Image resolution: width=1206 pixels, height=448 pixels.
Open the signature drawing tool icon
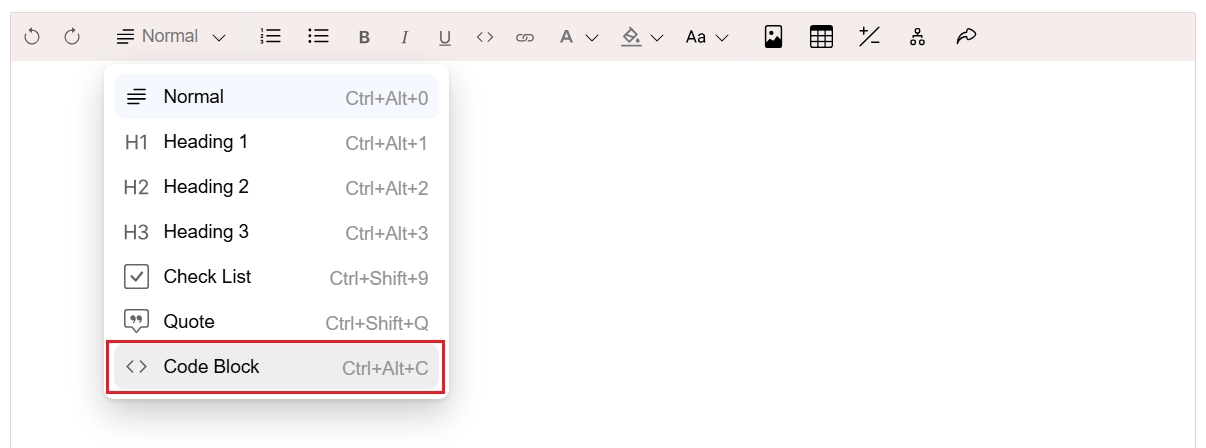click(x=965, y=37)
